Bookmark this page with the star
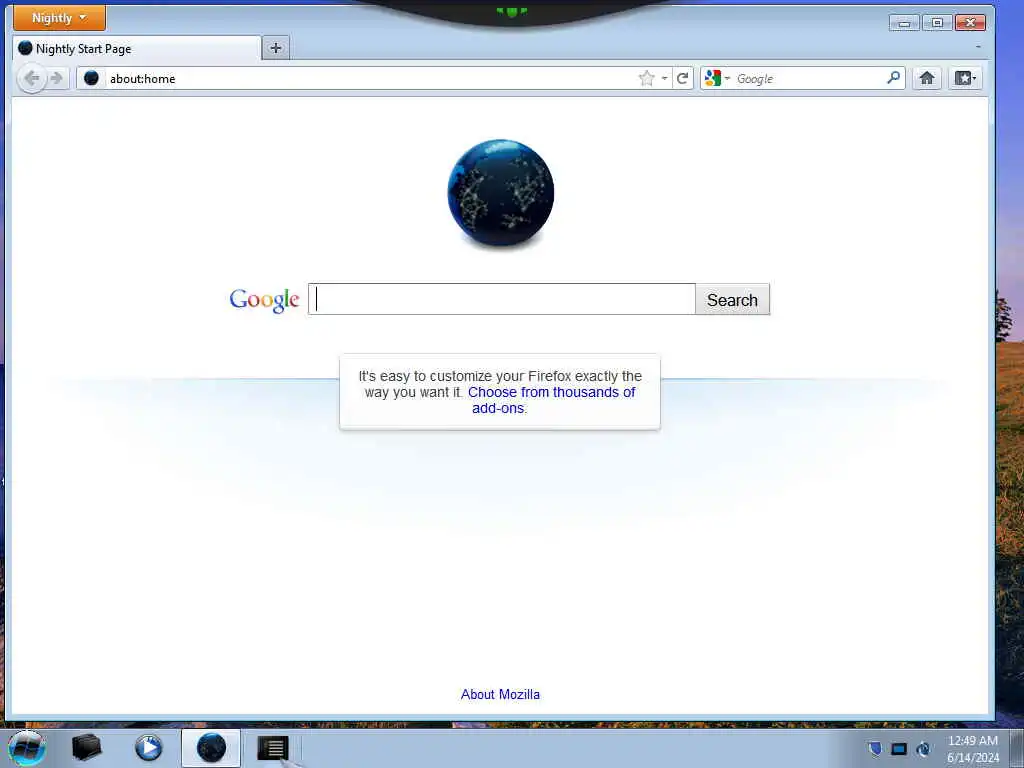The height and width of the screenshot is (768, 1024). pyautogui.click(x=647, y=78)
